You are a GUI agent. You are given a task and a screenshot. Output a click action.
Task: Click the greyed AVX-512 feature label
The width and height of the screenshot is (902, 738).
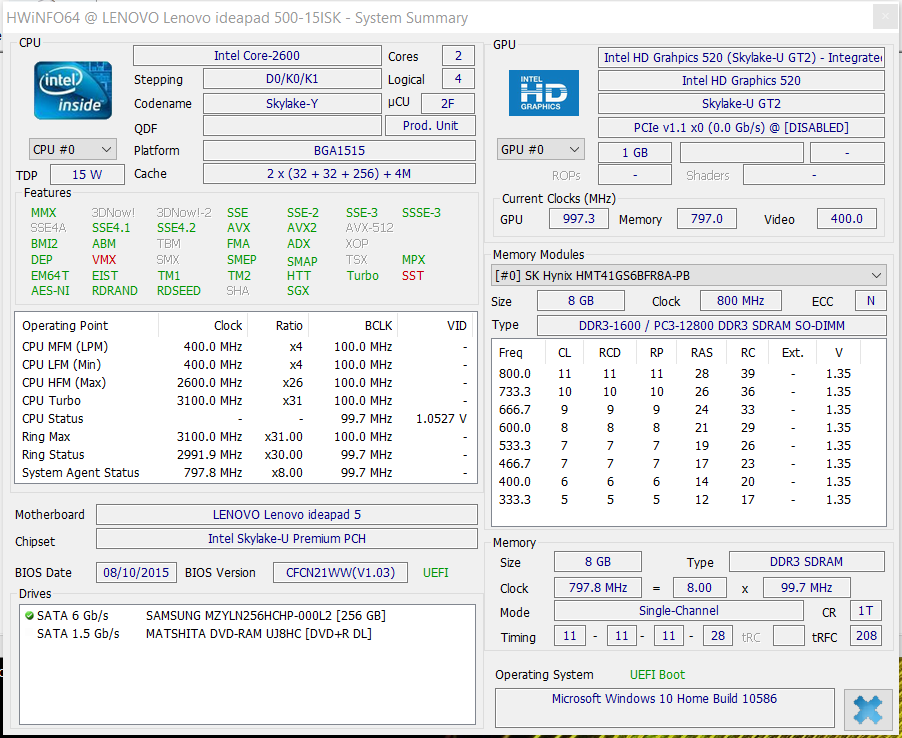pos(370,228)
